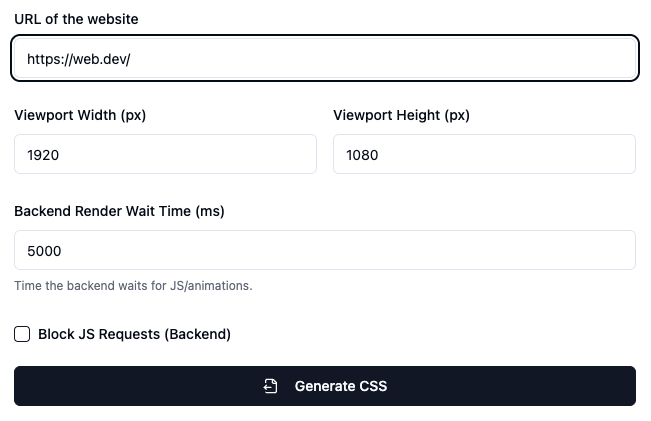Select the Backend Render Wait Time field
Viewport: 651px width, 421px height.
click(x=325, y=250)
